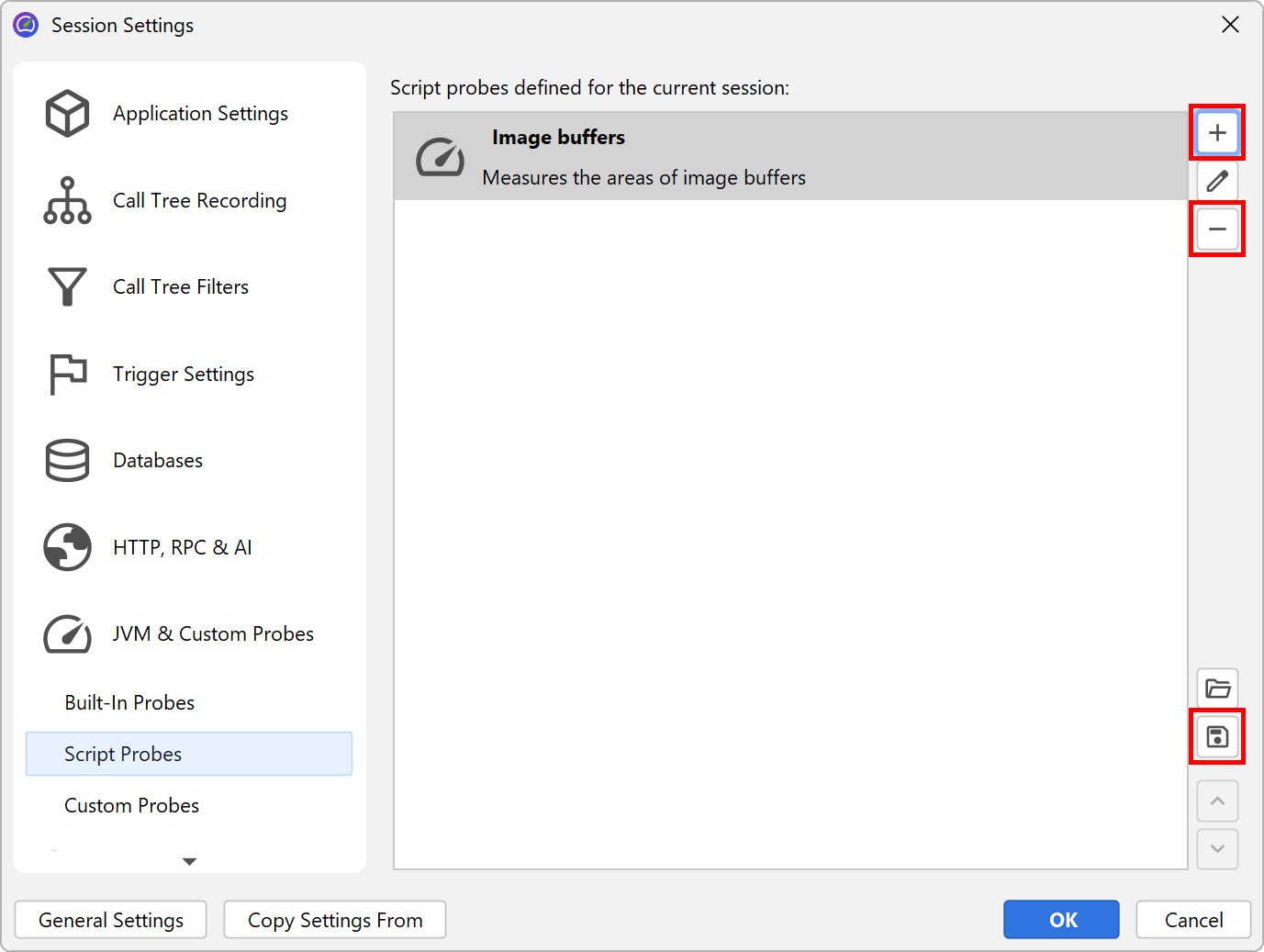This screenshot has width=1264, height=952.
Task: Open Built-In Probes subsection
Action: pyautogui.click(x=129, y=703)
